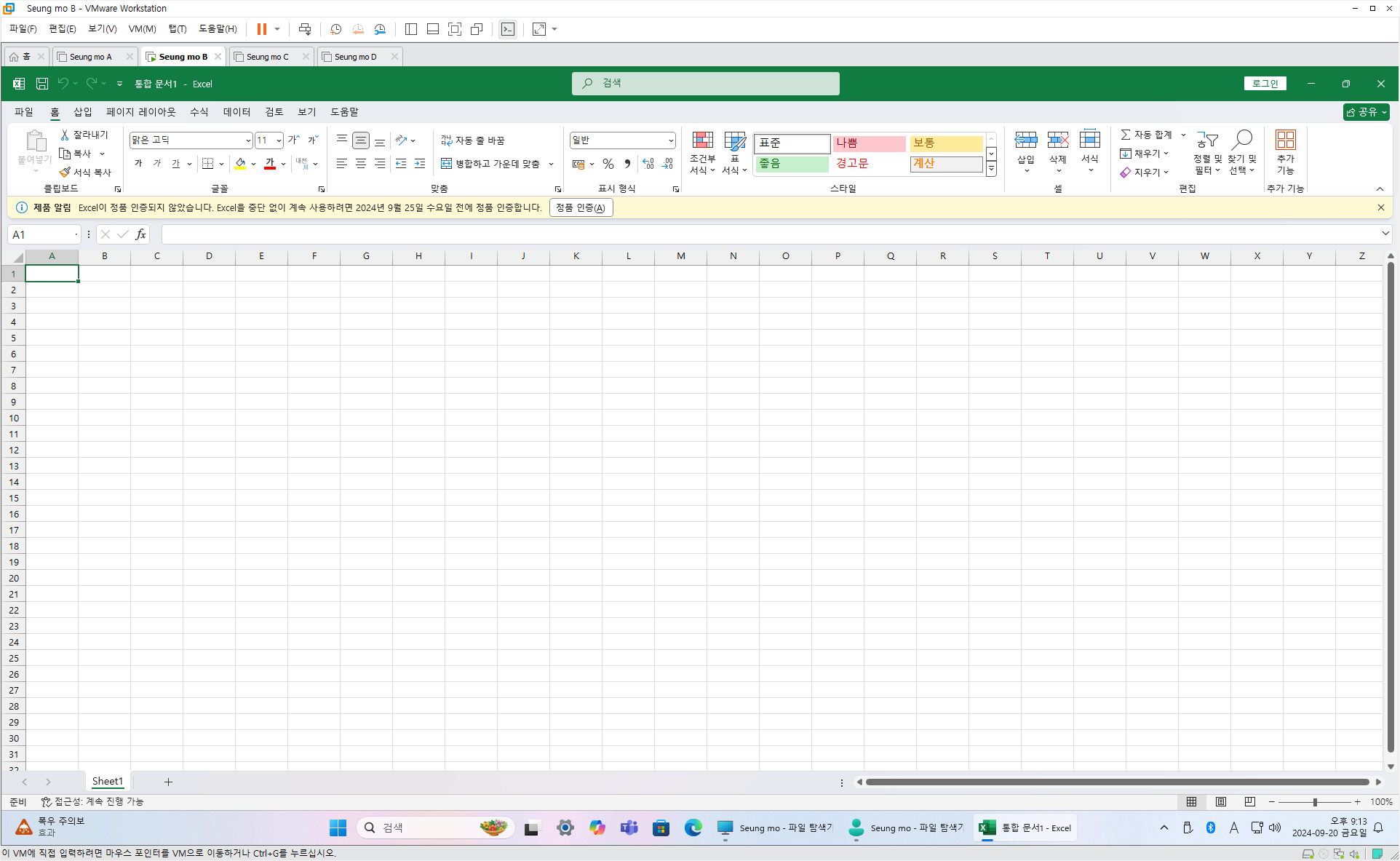The height and width of the screenshot is (861, 1400).
Task: Click the Save icon in title bar
Action: tap(42, 84)
